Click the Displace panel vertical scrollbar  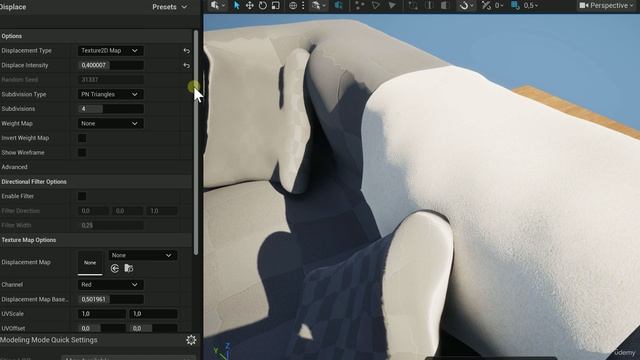point(196,143)
